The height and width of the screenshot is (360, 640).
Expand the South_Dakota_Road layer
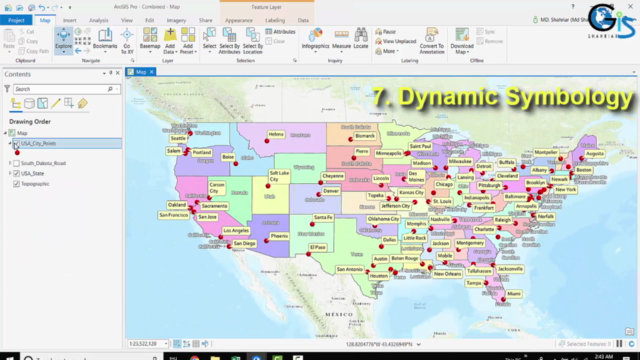10,163
